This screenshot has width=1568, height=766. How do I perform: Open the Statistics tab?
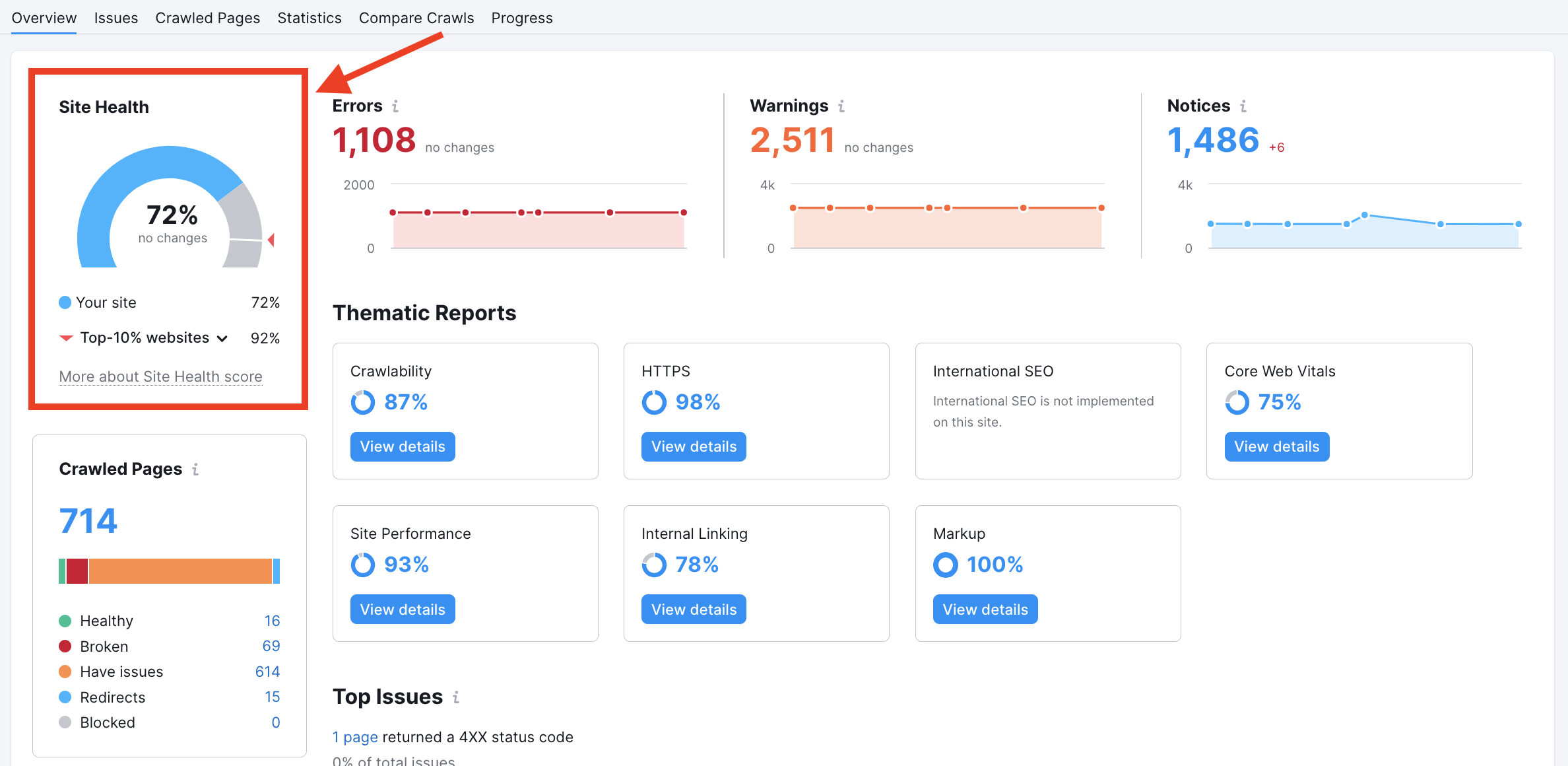coord(310,18)
